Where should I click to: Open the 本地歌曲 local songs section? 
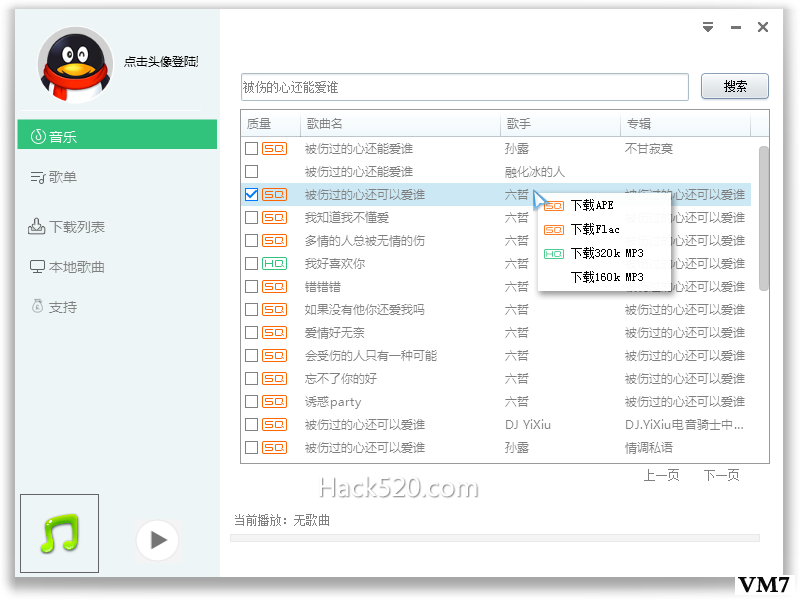pyautogui.click(x=116, y=267)
